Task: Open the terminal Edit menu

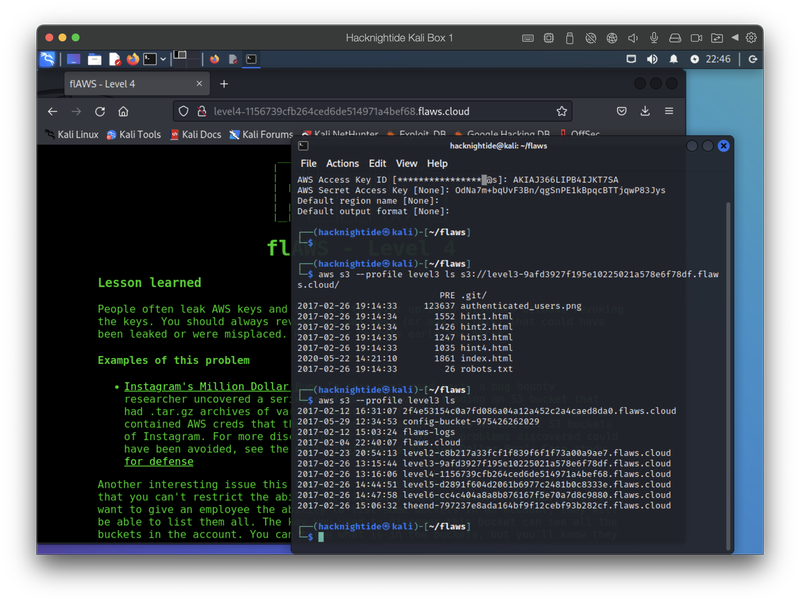Action: 377,163
